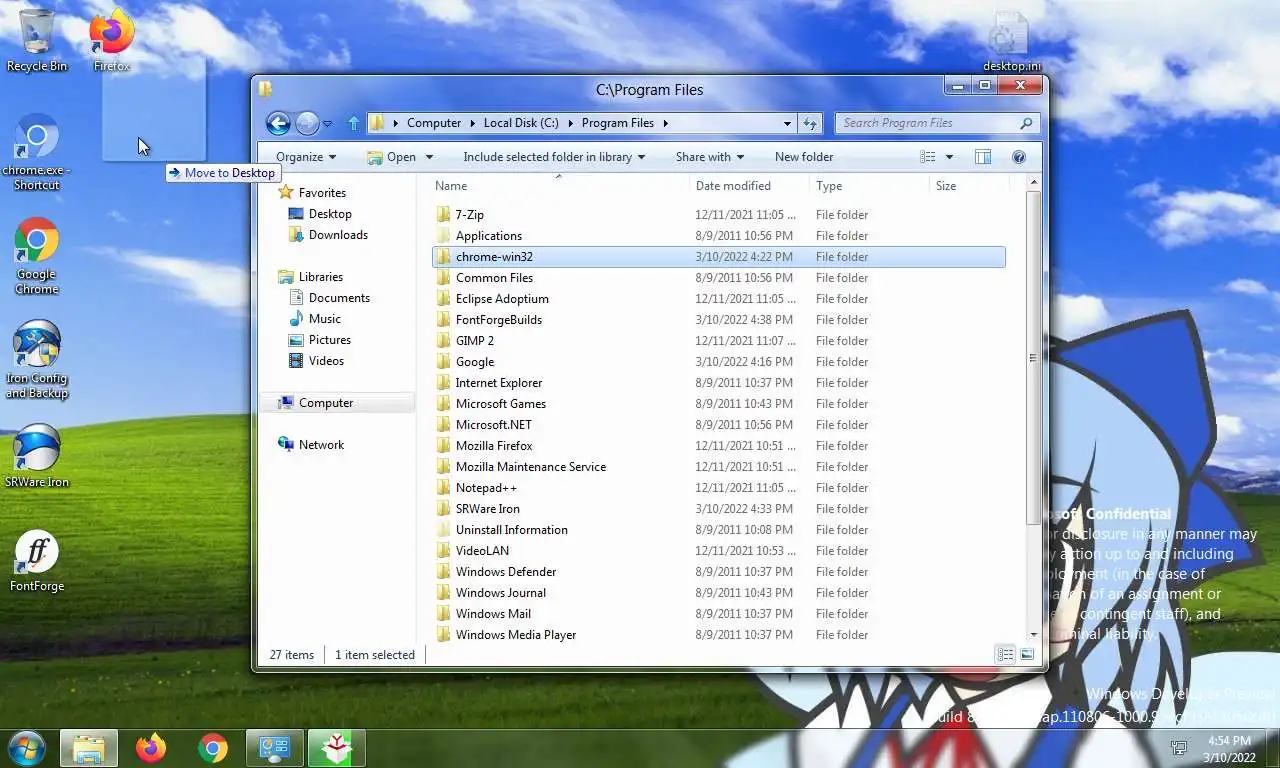Image resolution: width=1280 pixels, height=768 pixels.
Task: Select Computer in the navigation pane
Action: (x=338, y=403)
